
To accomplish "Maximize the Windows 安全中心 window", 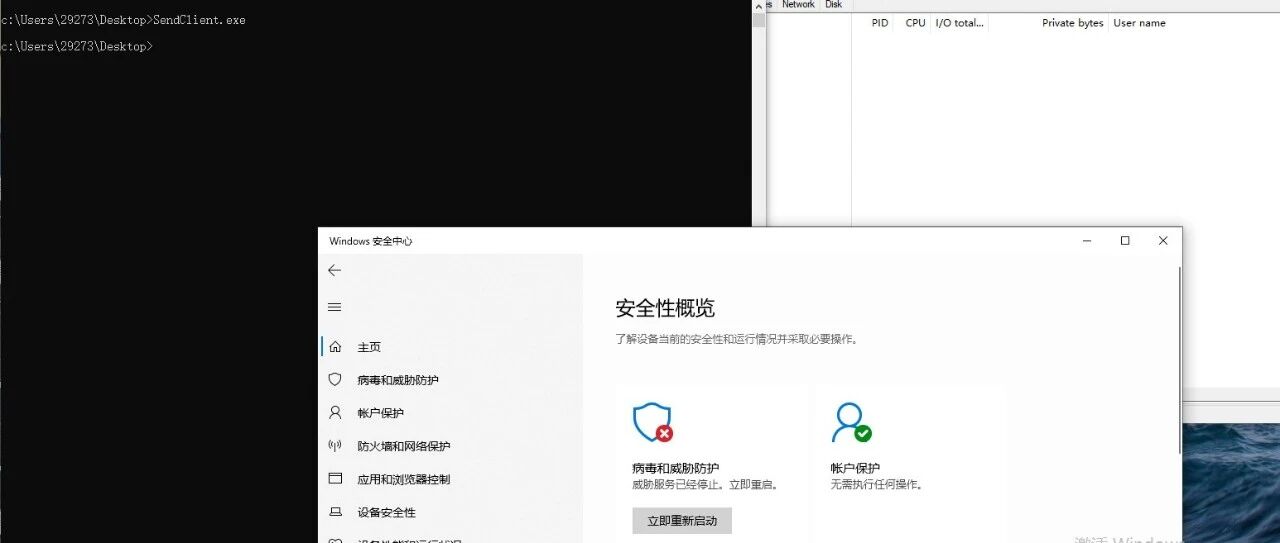I will [1125, 241].
